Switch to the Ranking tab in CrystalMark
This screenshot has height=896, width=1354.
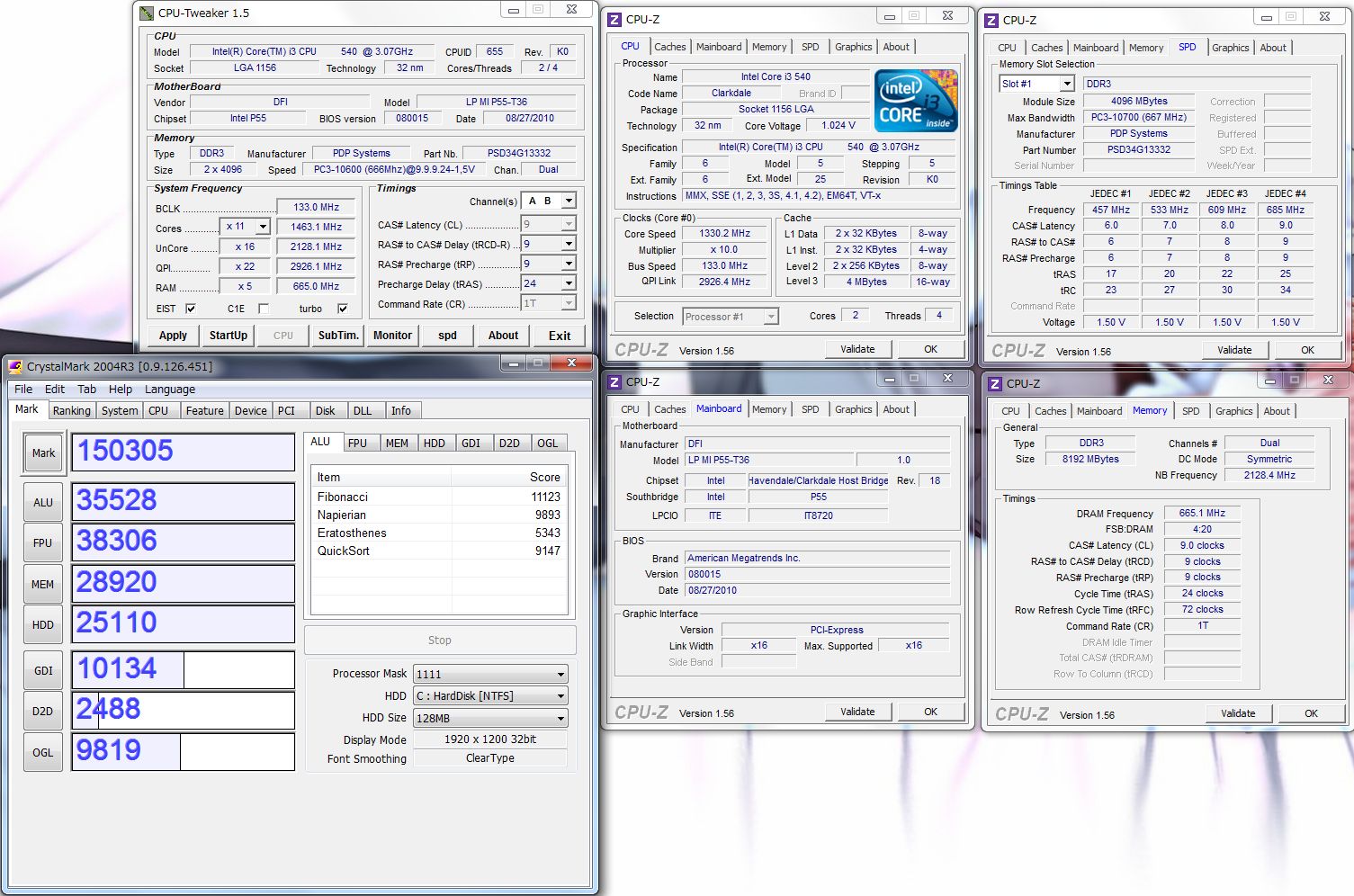(71, 411)
